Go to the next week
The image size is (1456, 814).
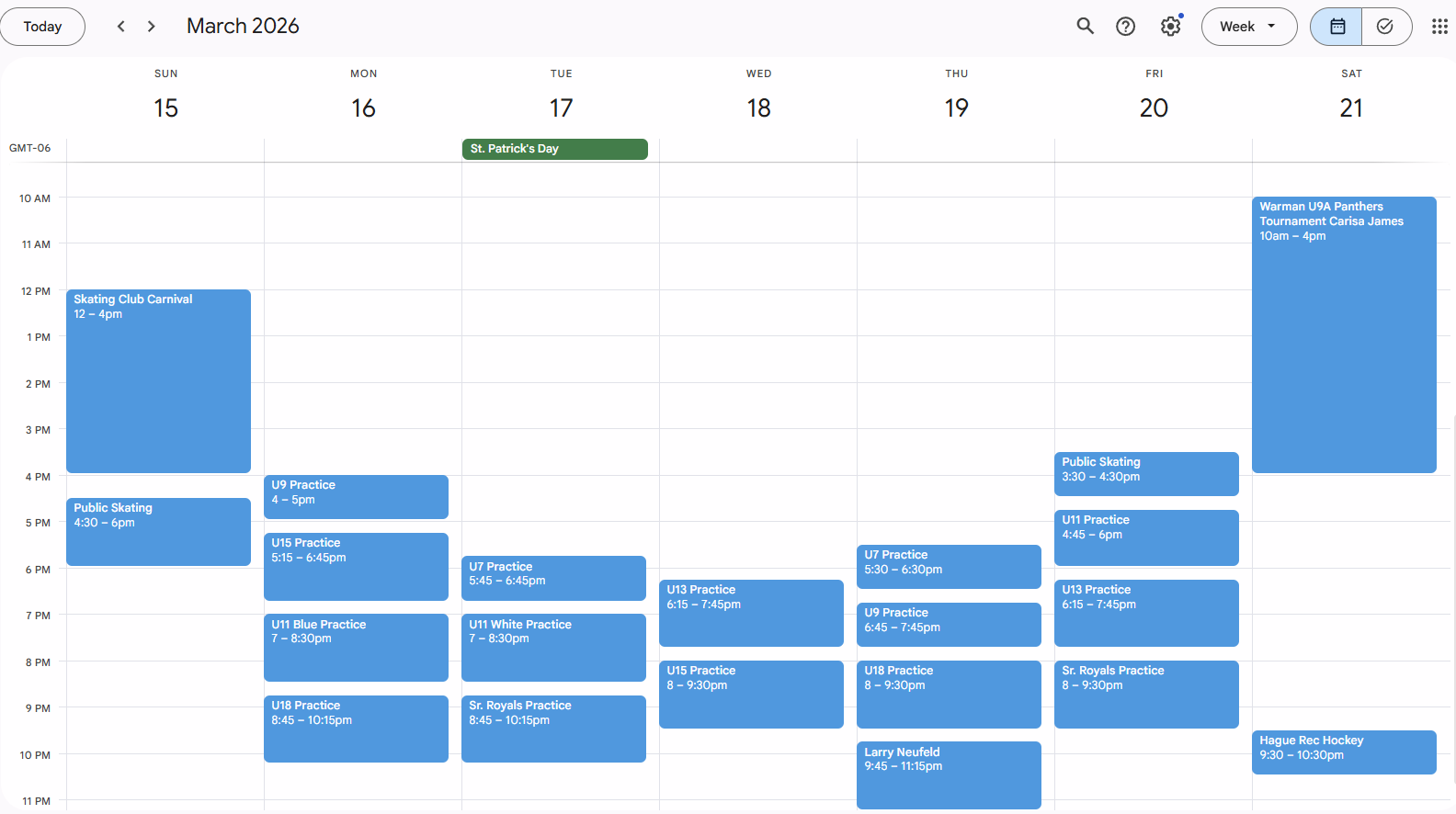click(x=152, y=27)
